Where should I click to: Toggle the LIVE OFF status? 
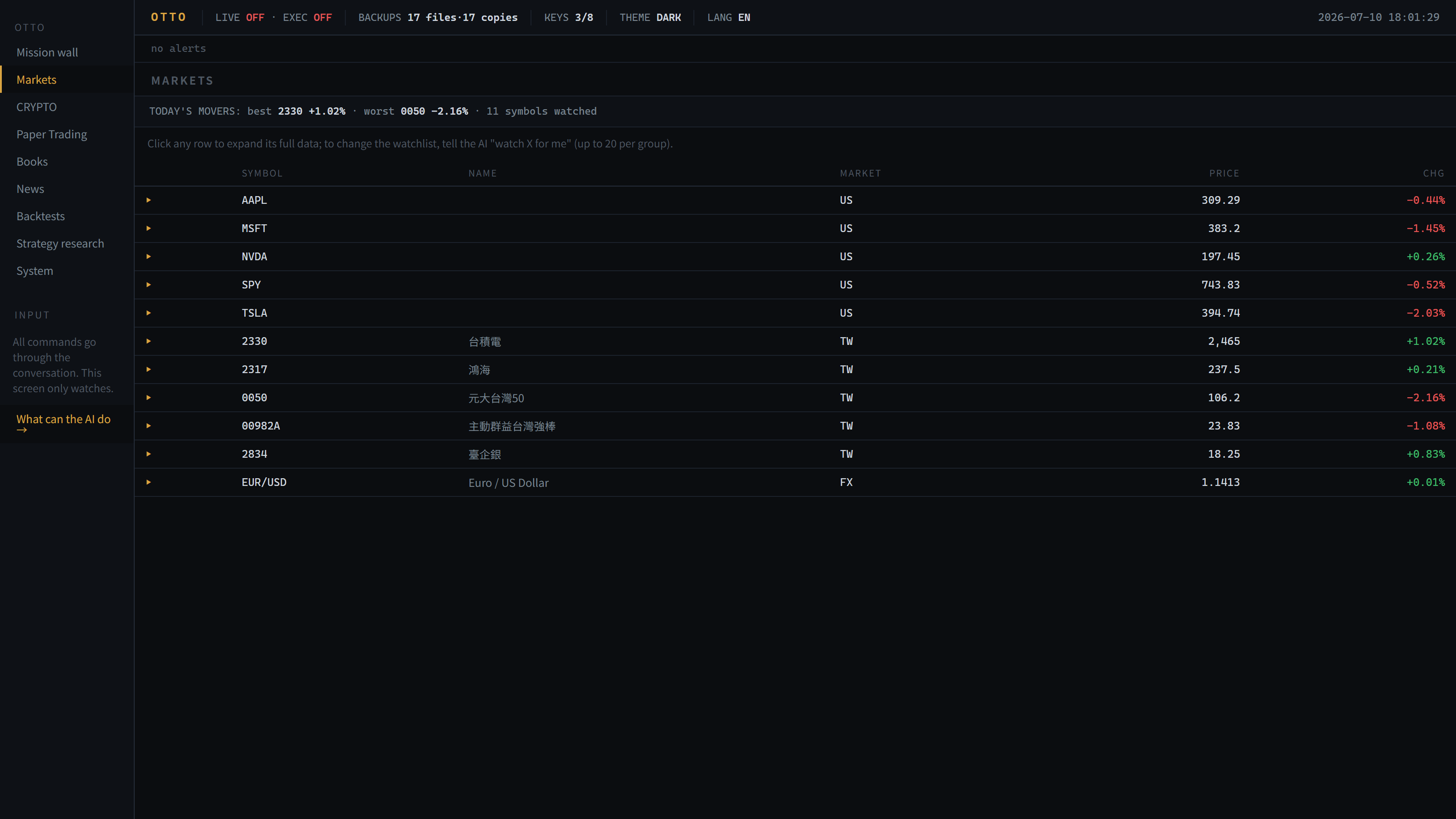pos(240,18)
